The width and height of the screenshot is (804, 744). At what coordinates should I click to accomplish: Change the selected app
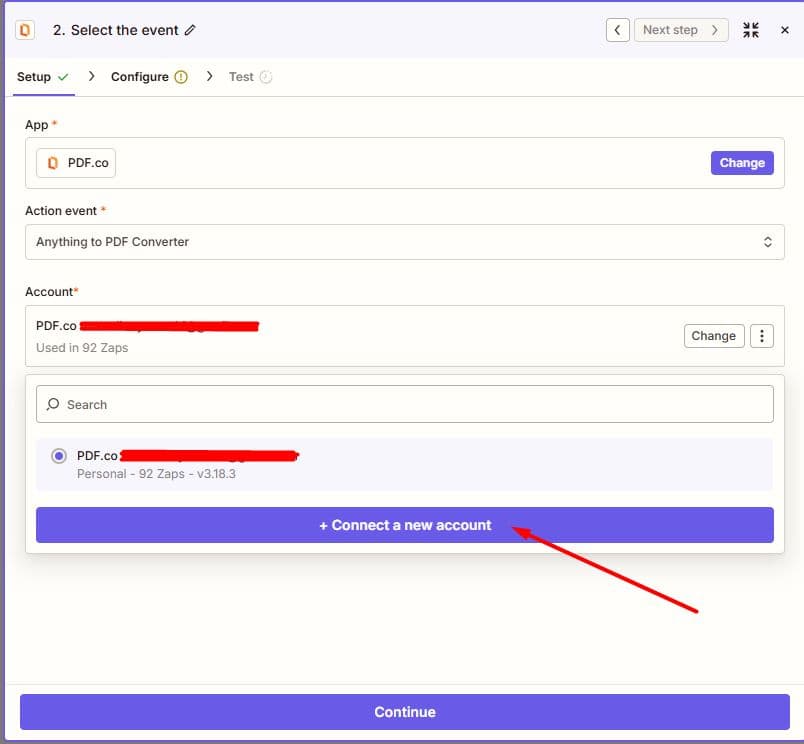(741, 163)
